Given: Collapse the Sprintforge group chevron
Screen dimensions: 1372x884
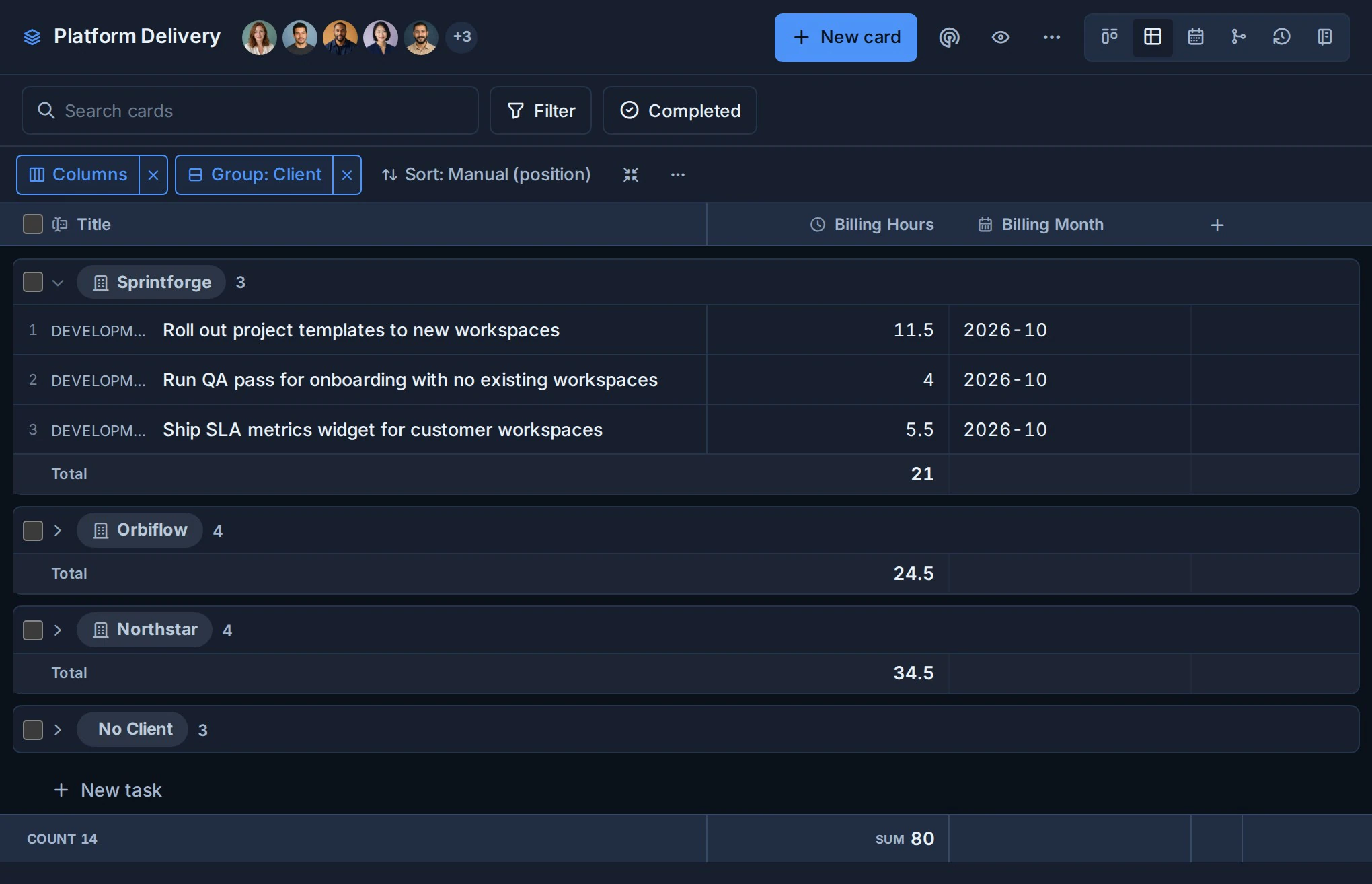Looking at the screenshot, I should (x=58, y=283).
